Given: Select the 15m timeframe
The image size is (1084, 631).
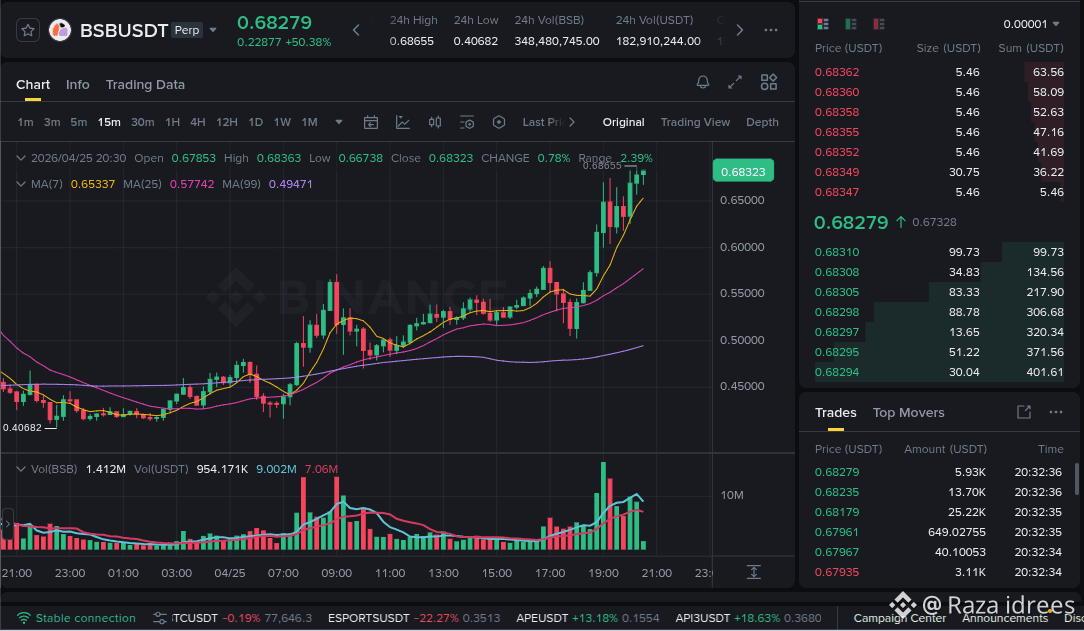Looking at the screenshot, I should (109, 122).
